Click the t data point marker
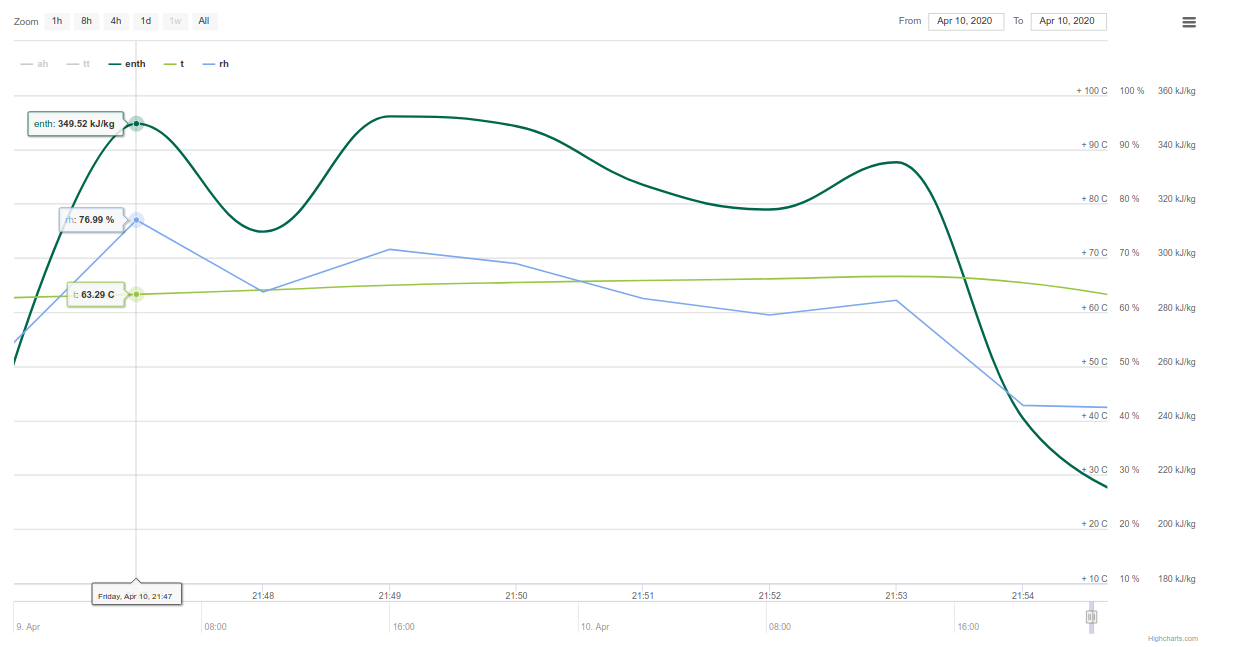This screenshot has width=1248, height=647. (x=136, y=294)
